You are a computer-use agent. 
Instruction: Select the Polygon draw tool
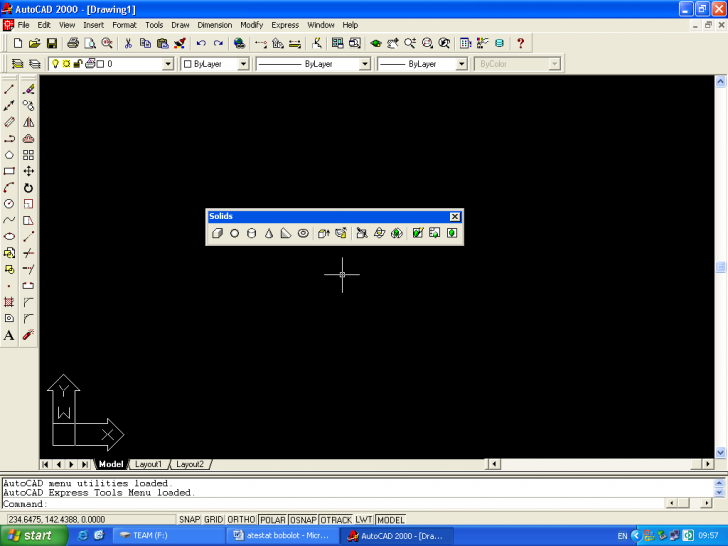[9, 155]
